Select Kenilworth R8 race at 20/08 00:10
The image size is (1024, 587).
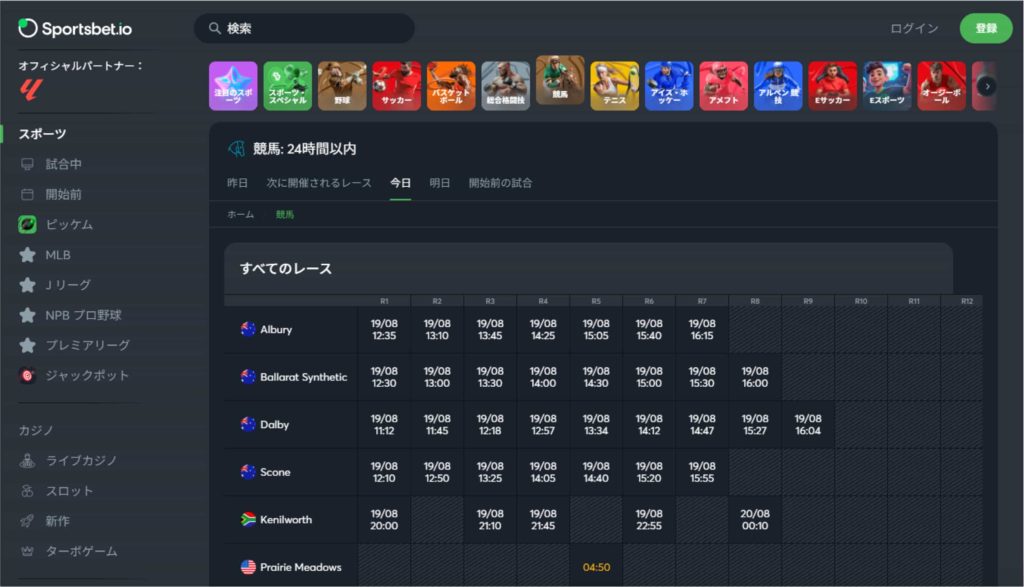tap(755, 520)
